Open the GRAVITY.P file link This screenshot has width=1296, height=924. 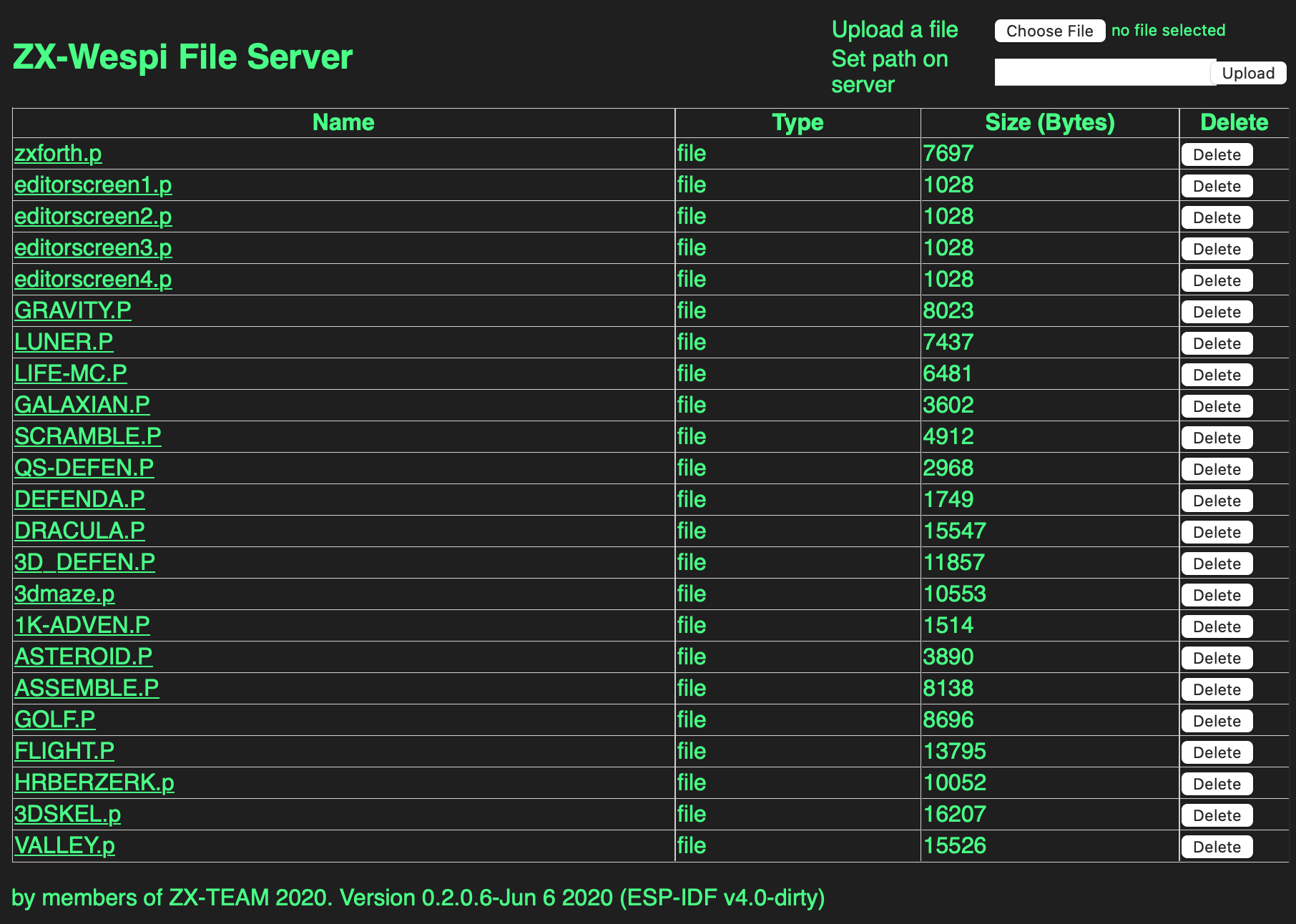pyautogui.click(x=73, y=311)
